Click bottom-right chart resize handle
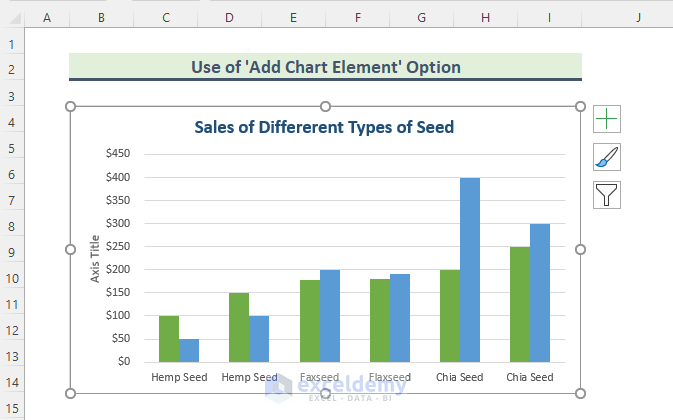Viewport: 673px width, 420px height. [x=581, y=392]
